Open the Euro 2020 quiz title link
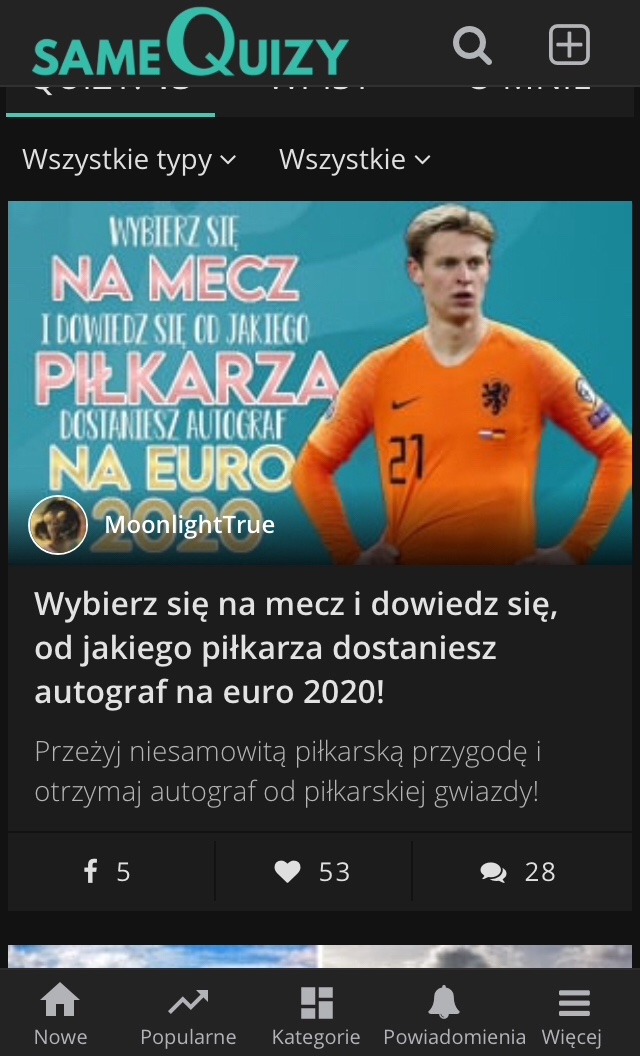 point(296,648)
